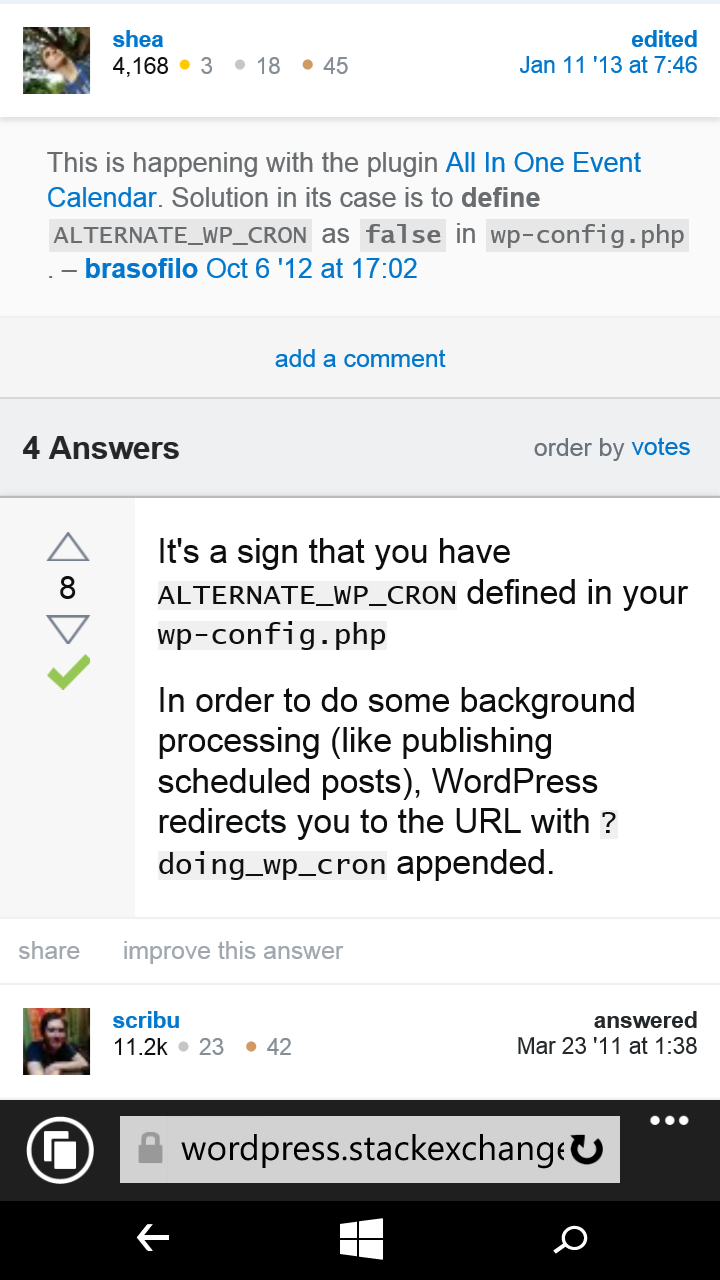The image size is (720, 1280).
Task: Open scribu's user profile
Action: tap(146, 1021)
